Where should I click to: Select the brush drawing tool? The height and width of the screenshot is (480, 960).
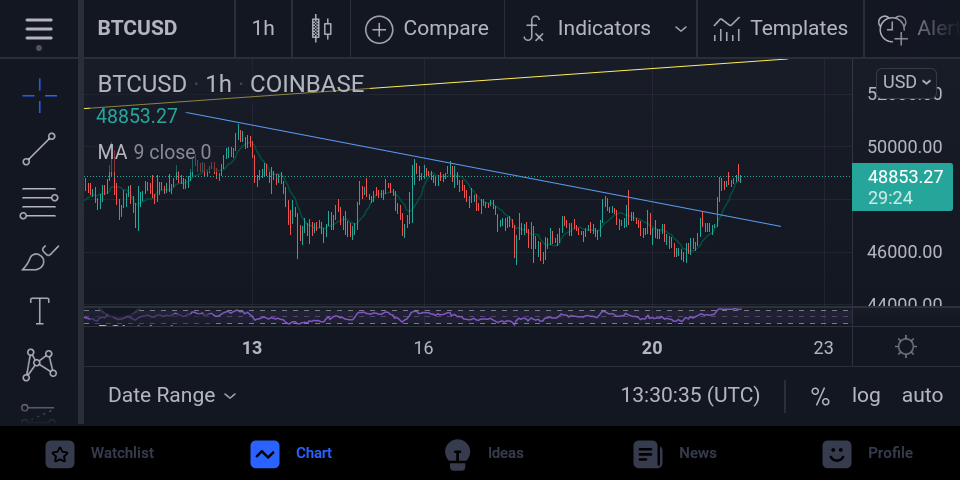point(39,258)
